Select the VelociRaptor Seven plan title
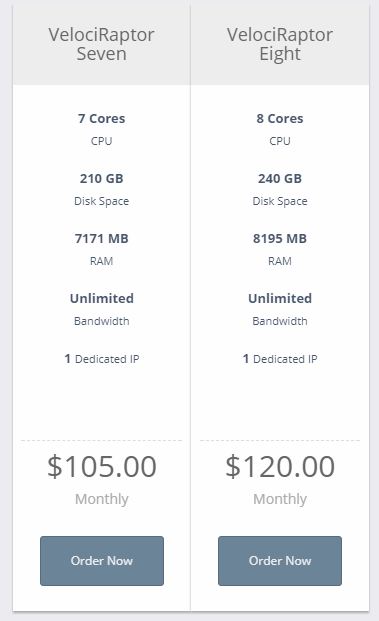379x621 pixels. pyautogui.click(x=101, y=44)
